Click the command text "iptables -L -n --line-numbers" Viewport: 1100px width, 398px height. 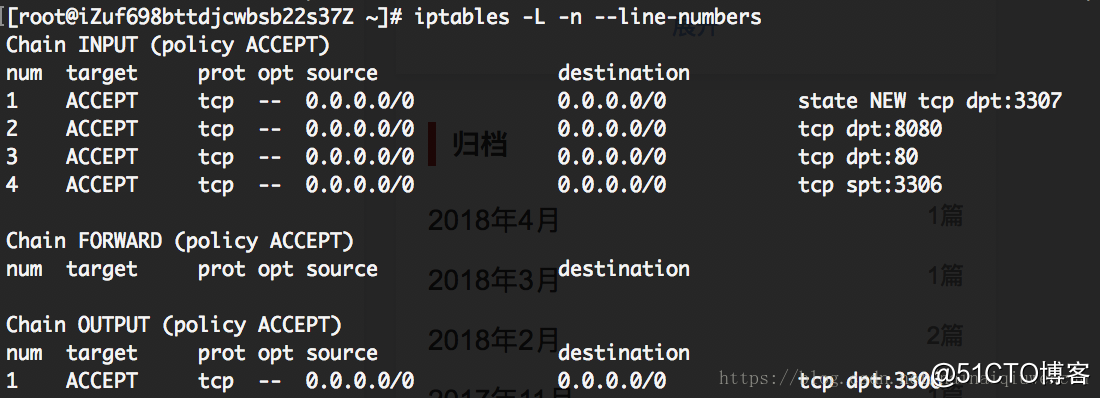pyautogui.click(x=588, y=17)
